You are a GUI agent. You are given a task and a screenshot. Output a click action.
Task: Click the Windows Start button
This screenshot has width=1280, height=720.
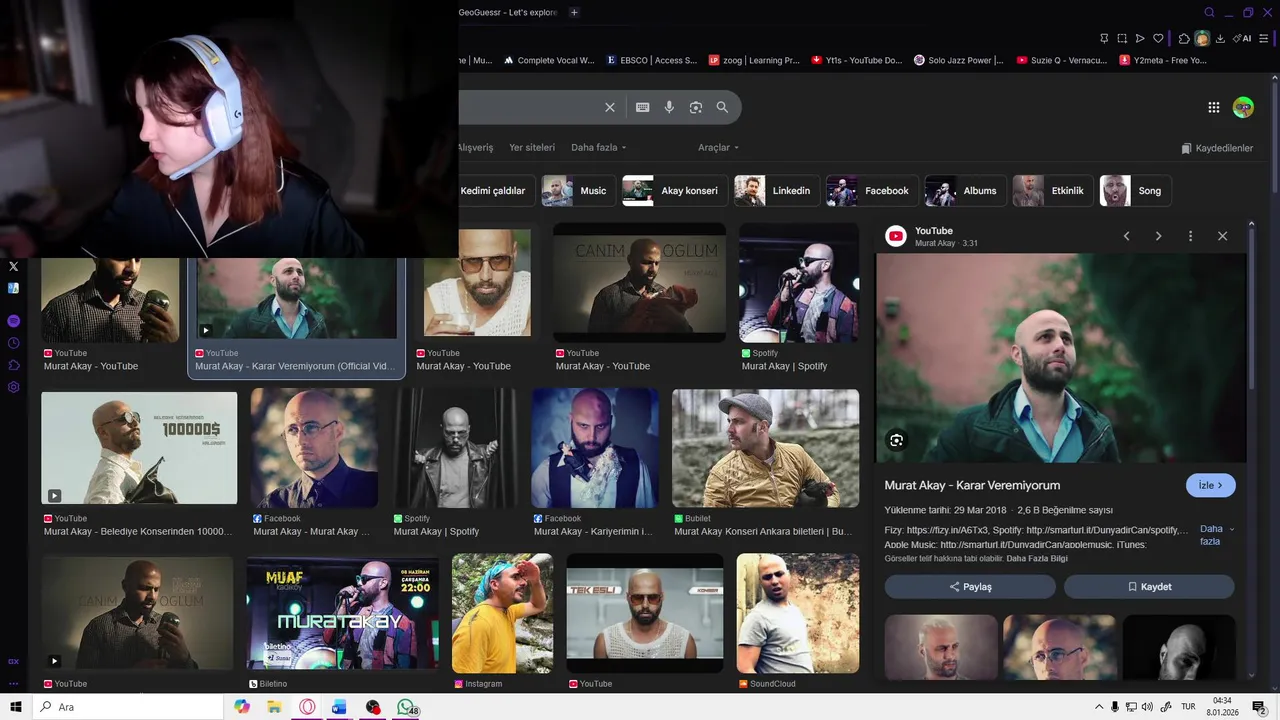click(15, 707)
